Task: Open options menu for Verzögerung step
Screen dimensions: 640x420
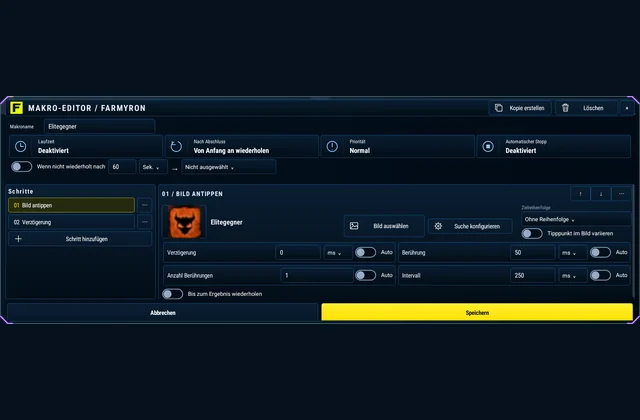Action: 144,222
